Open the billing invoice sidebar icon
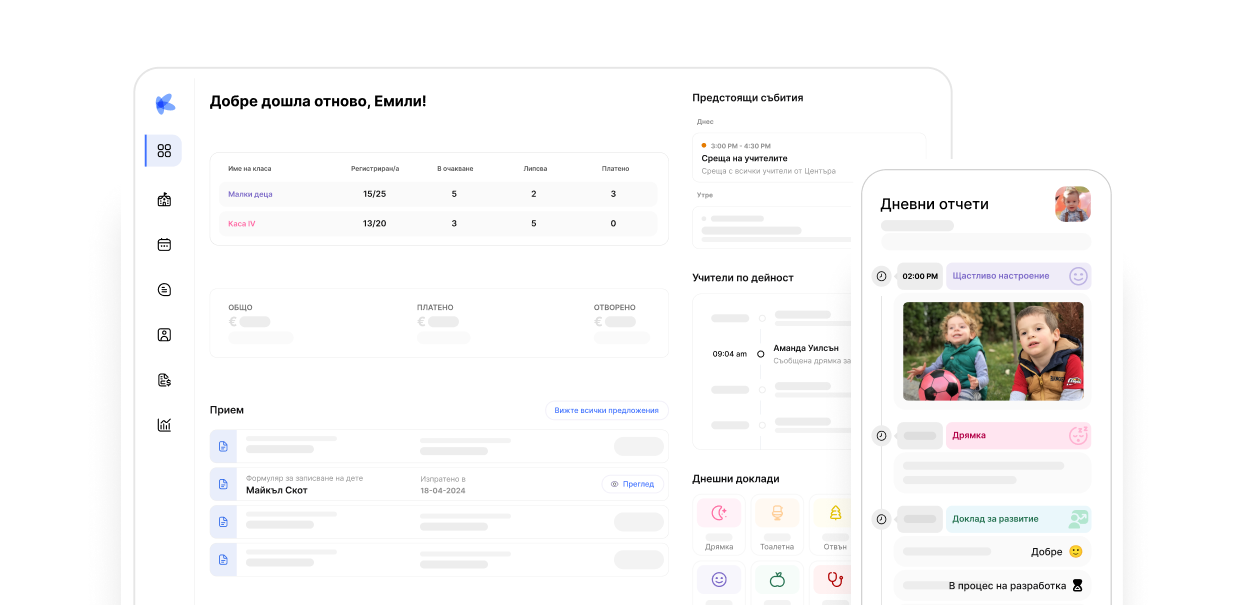Viewport: 1238px width, 605px height. pos(164,380)
